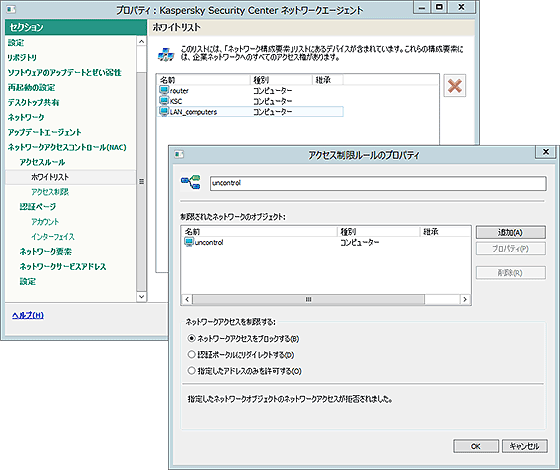
Task: Select 設定 under NAC at bottom of tree
Action: (28, 282)
